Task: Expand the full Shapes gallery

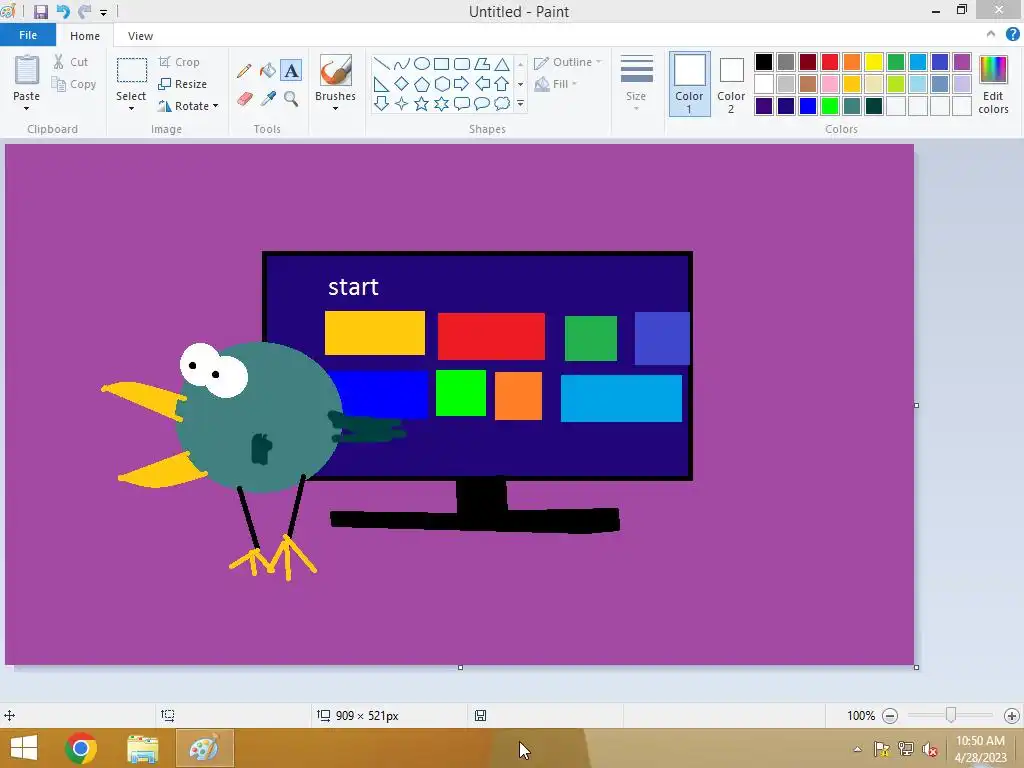Action: [x=520, y=103]
